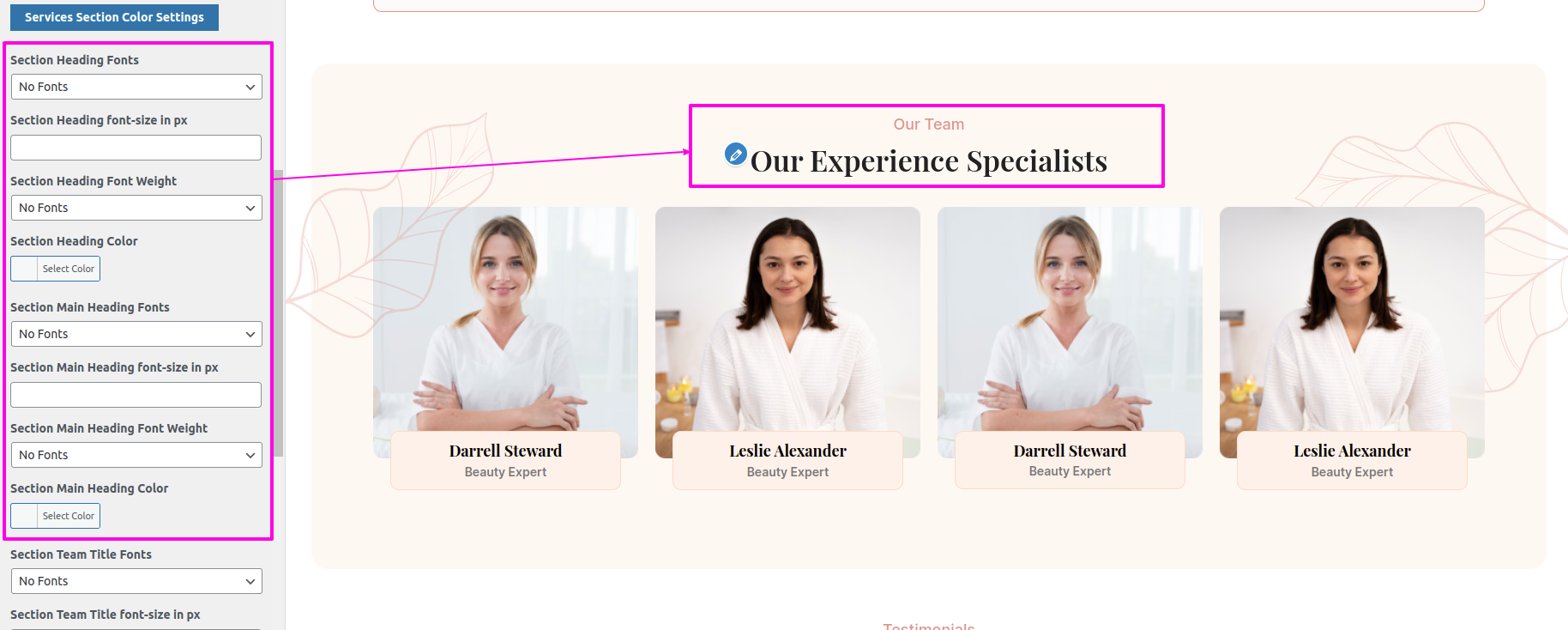The width and height of the screenshot is (1568, 630).
Task: Click the first Darrell Steward team photo
Action: click(x=505, y=319)
